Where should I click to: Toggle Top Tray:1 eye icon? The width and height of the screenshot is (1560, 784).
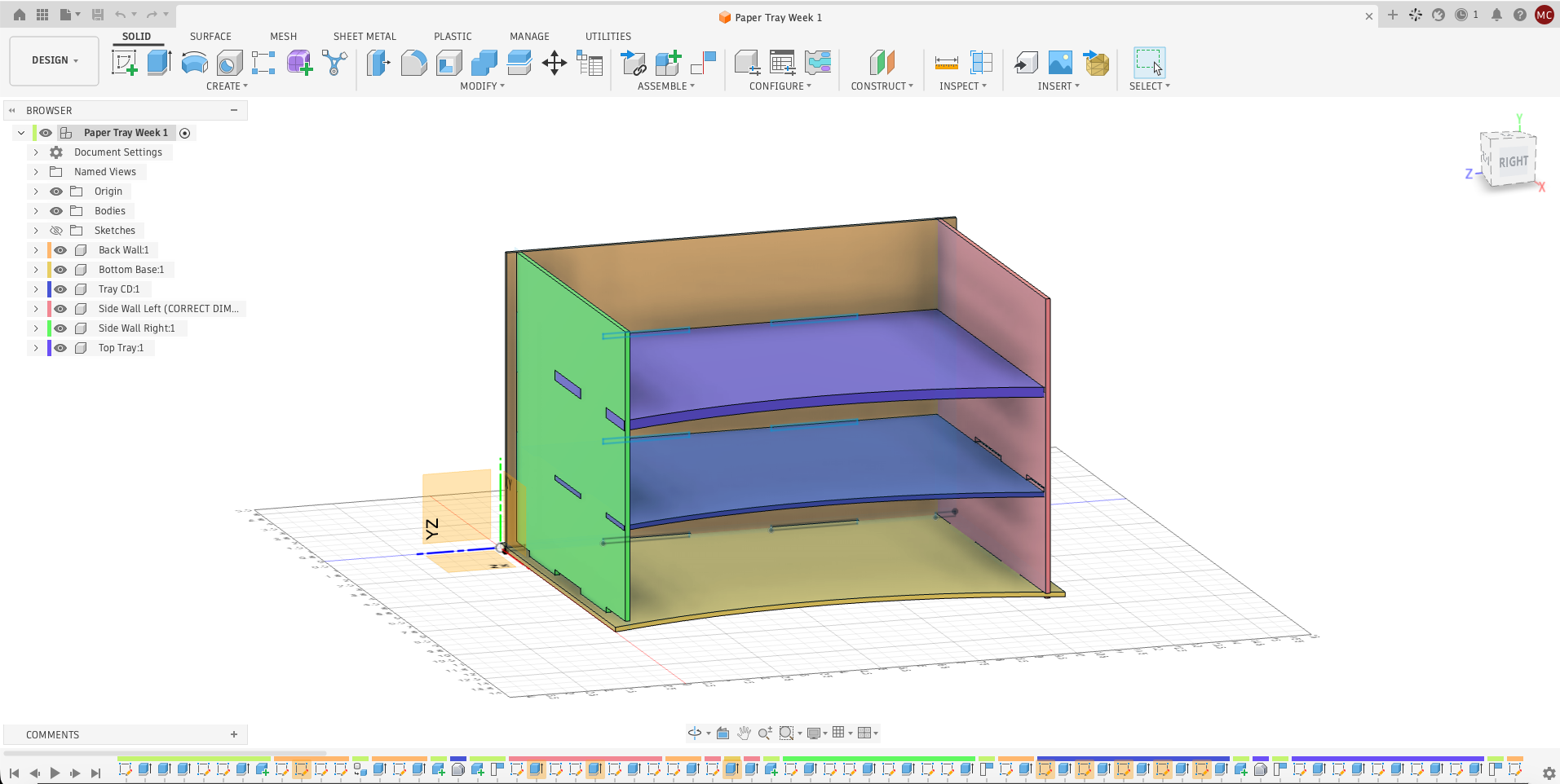coord(60,348)
